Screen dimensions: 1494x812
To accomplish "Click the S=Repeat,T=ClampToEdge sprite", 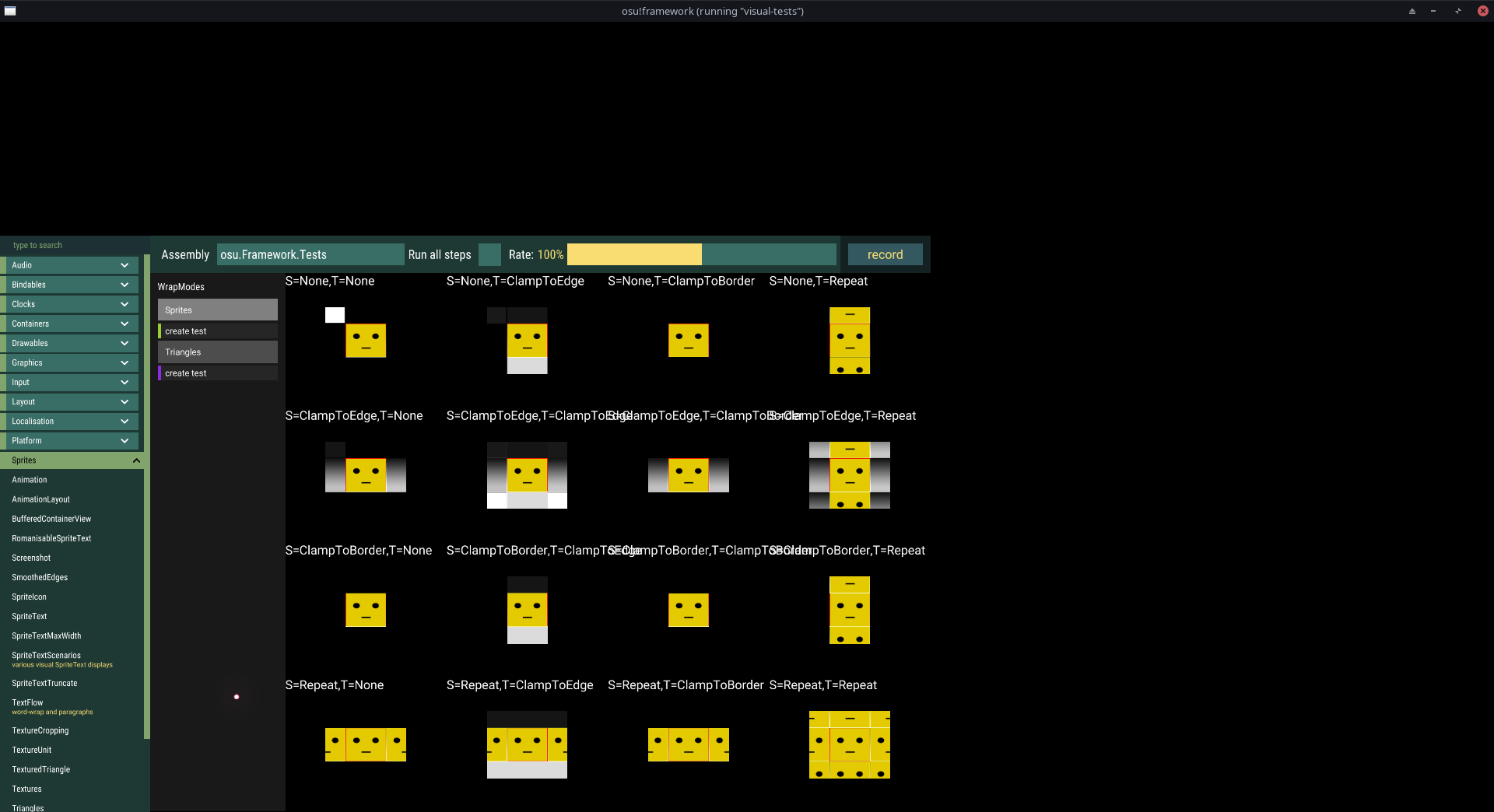I will point(527,744).
